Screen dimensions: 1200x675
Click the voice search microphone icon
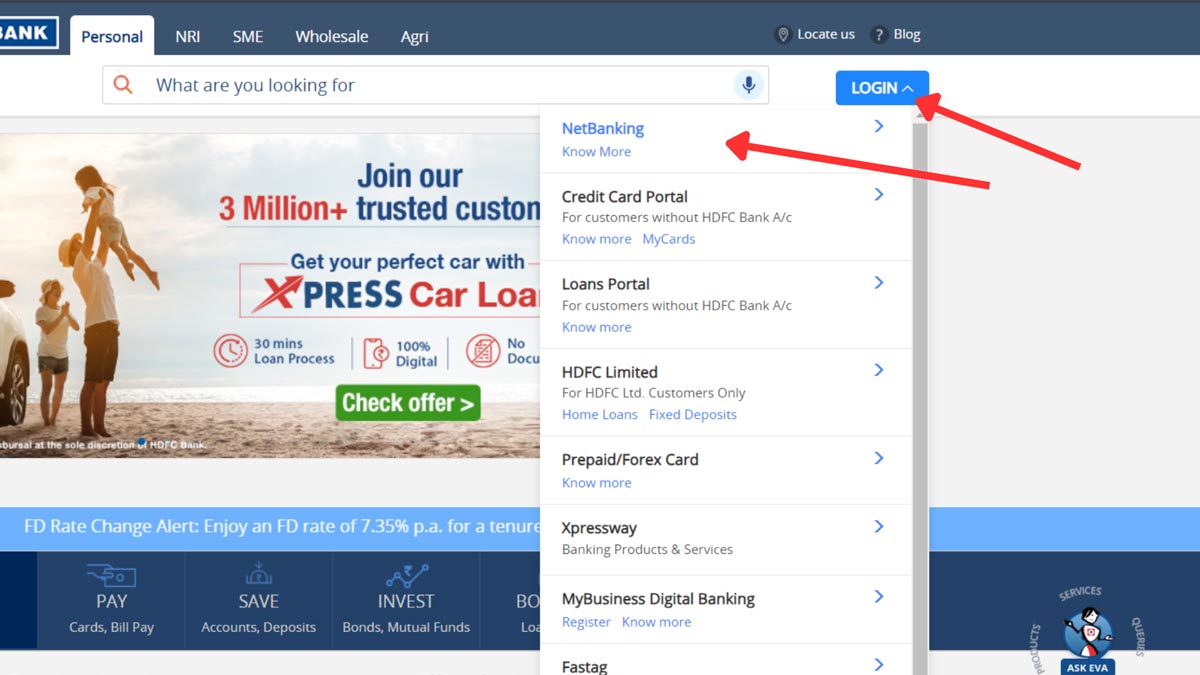pyautogui.click(x=749, y=85)
